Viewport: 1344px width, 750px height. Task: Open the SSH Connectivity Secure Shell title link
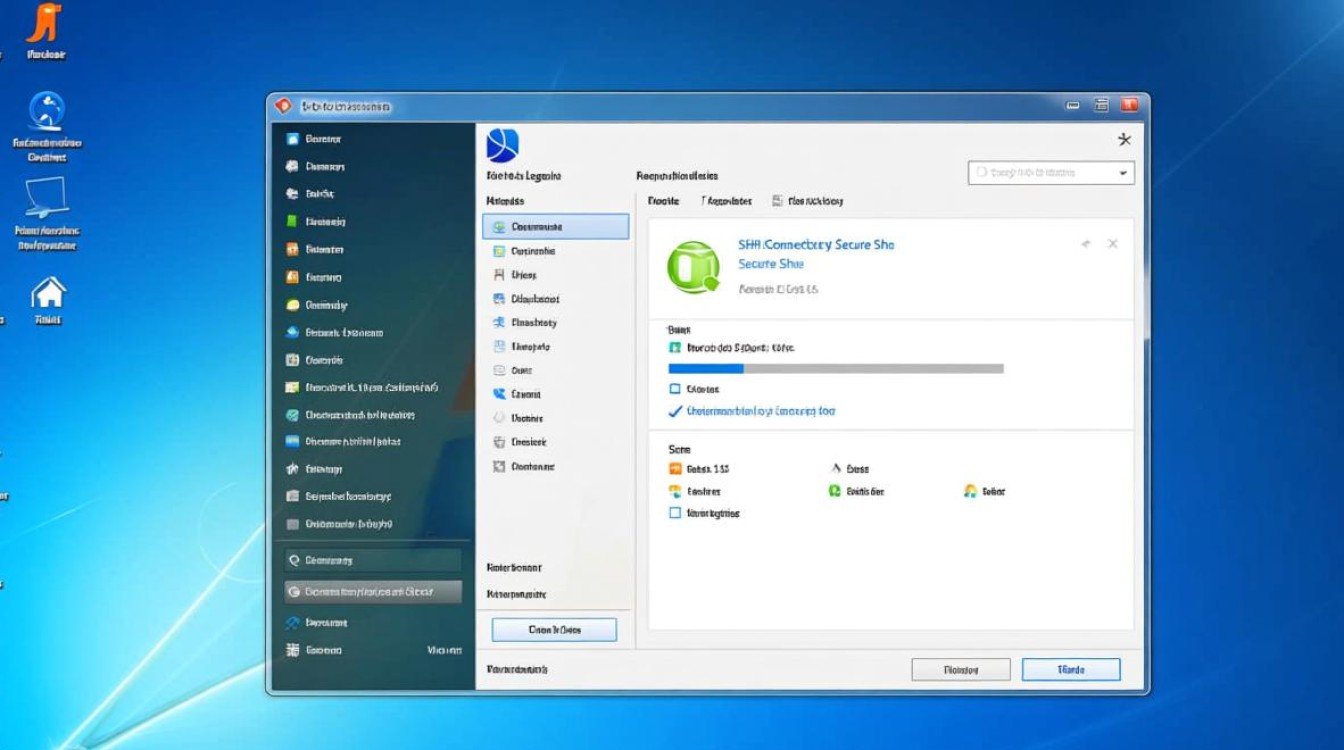click(x=816, y=244)
